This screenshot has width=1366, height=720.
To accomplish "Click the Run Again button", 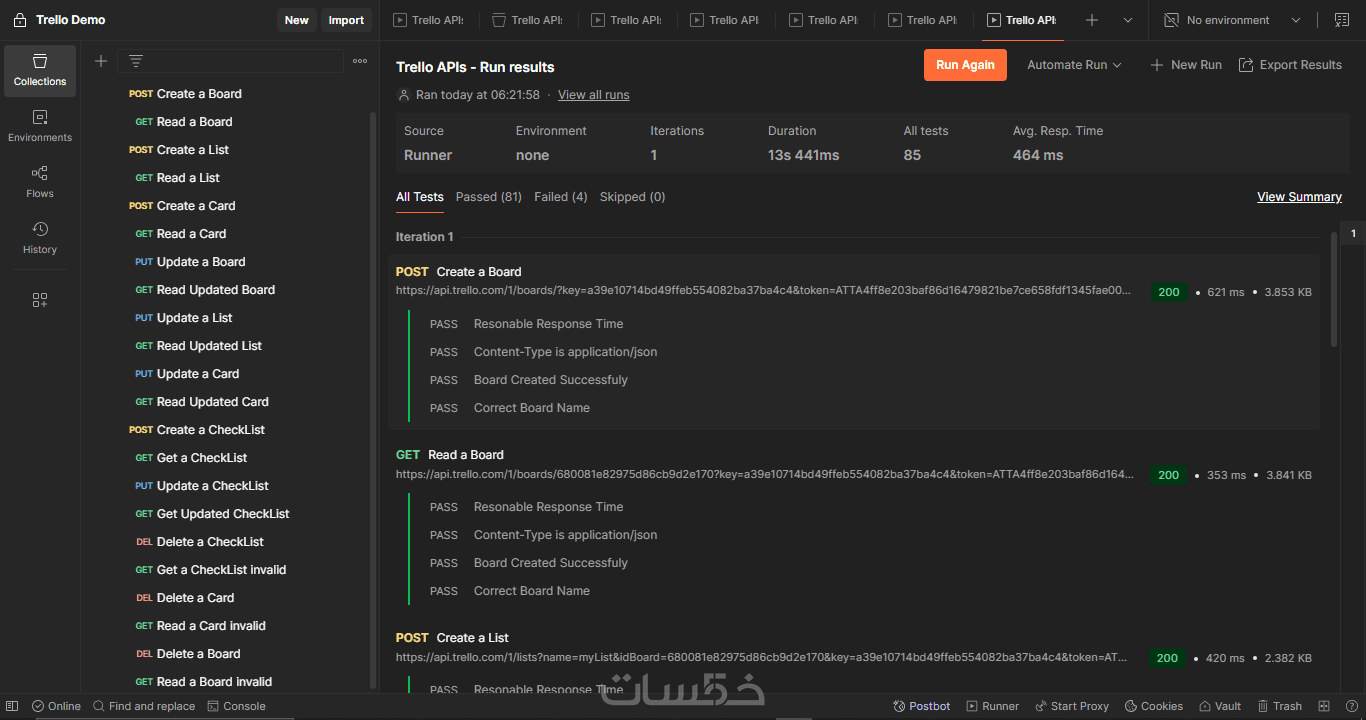I will click(965, 65).
